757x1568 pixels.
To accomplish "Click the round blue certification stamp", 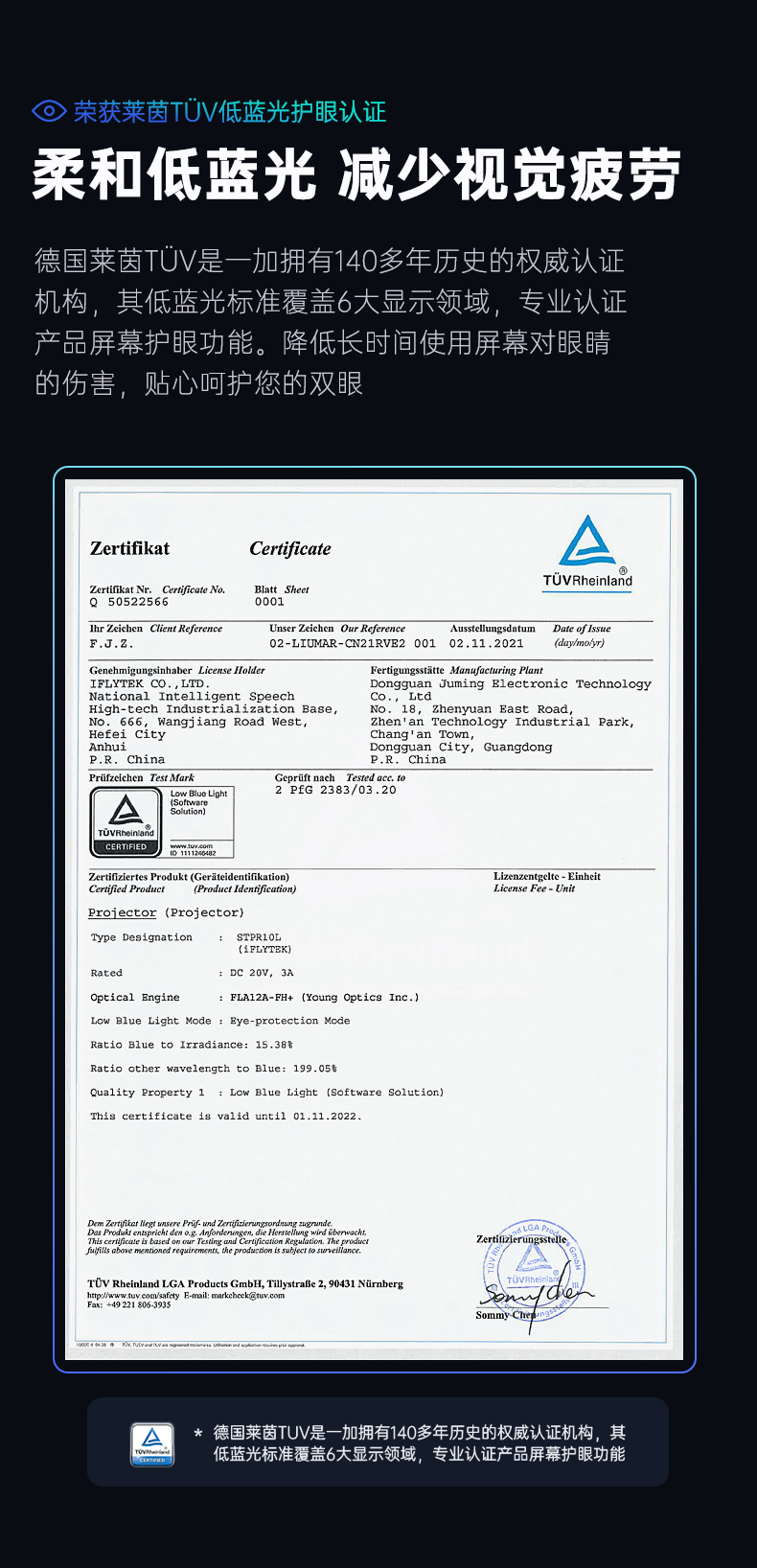I will 532,1270.
